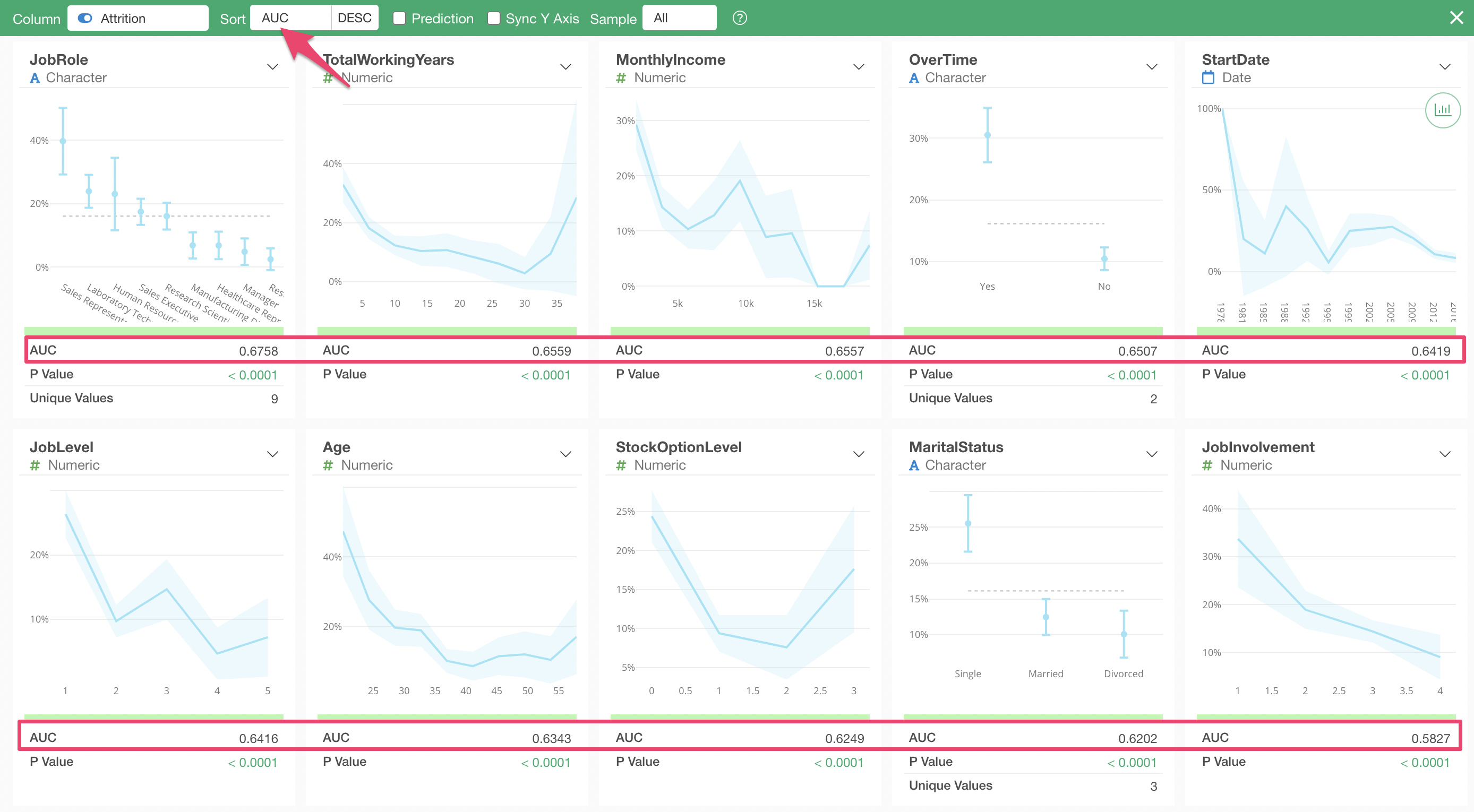
Task: Check the Sync Y Axis checkbox
Action: (x=493, y=18)
